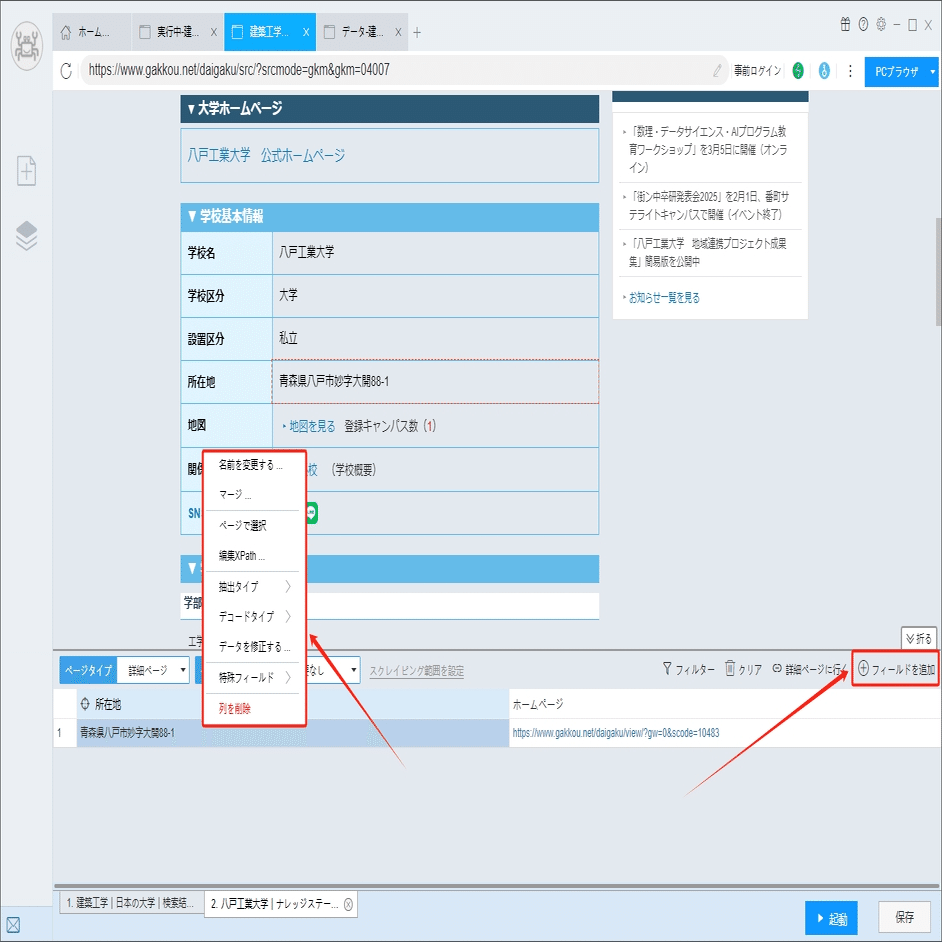Open the PCブラウザ dropdown arrow

click(932, 71)
